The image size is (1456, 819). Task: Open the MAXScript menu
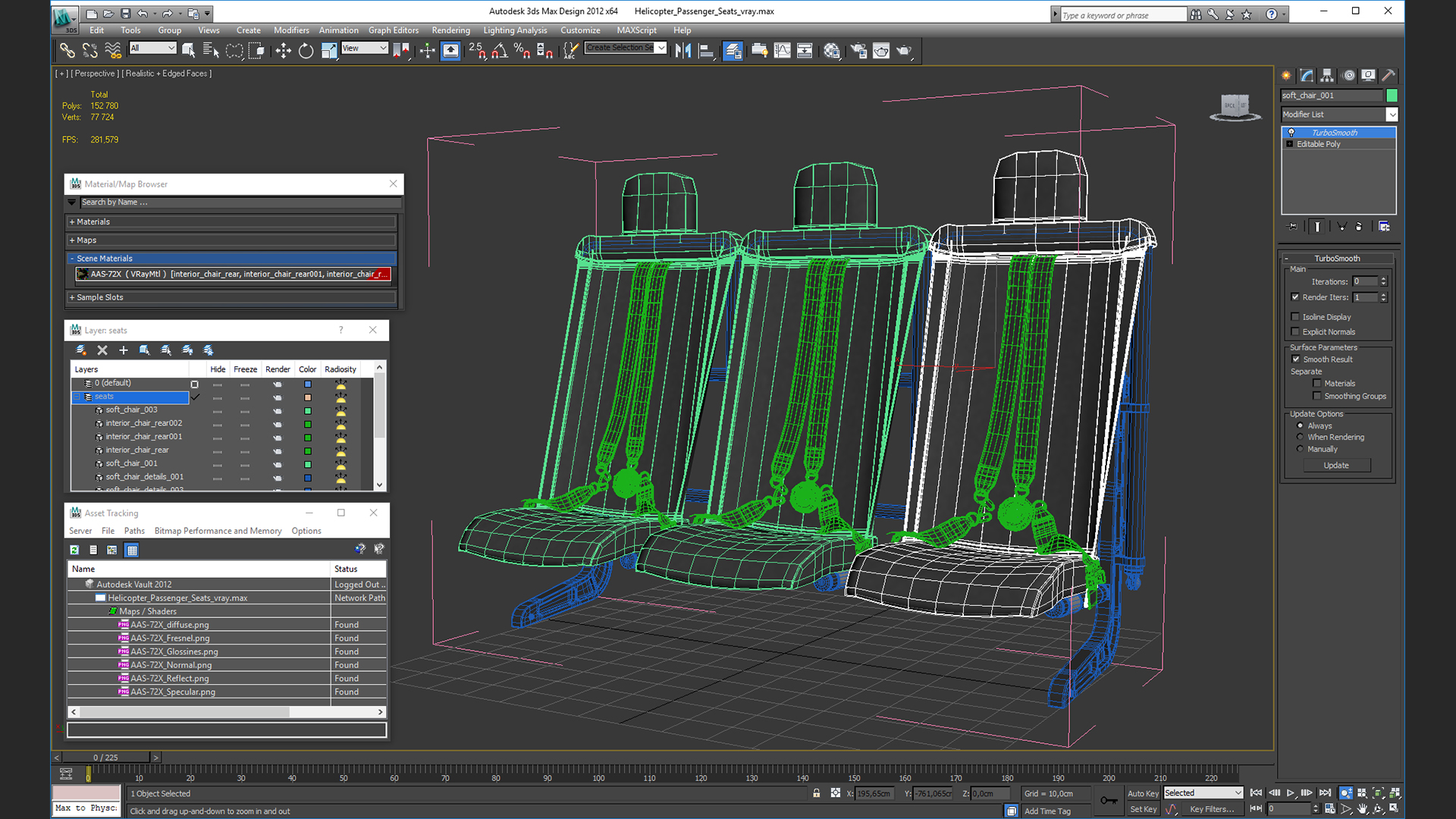click(x=636, y=30)
